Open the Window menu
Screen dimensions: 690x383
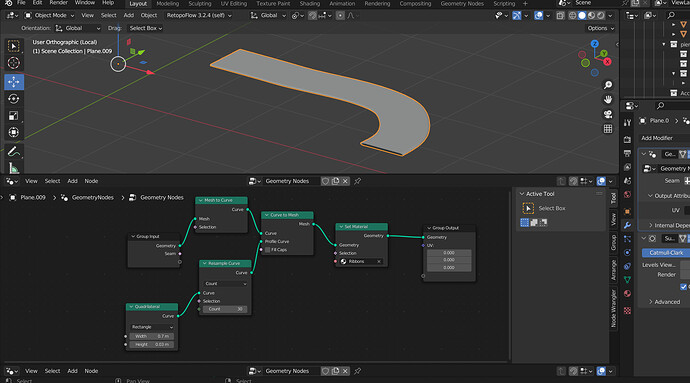pos(84,3)
